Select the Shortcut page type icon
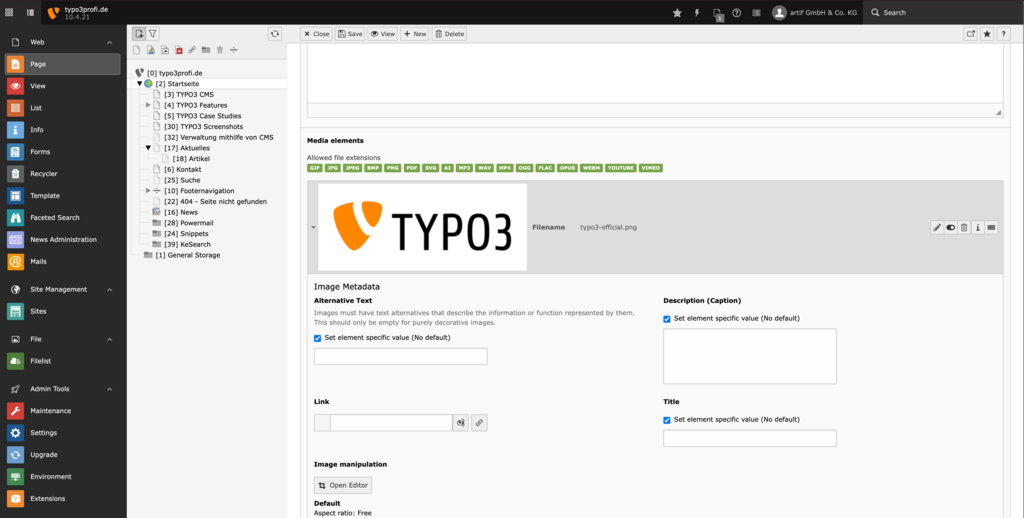1024x518 pixels. point(165,50)
